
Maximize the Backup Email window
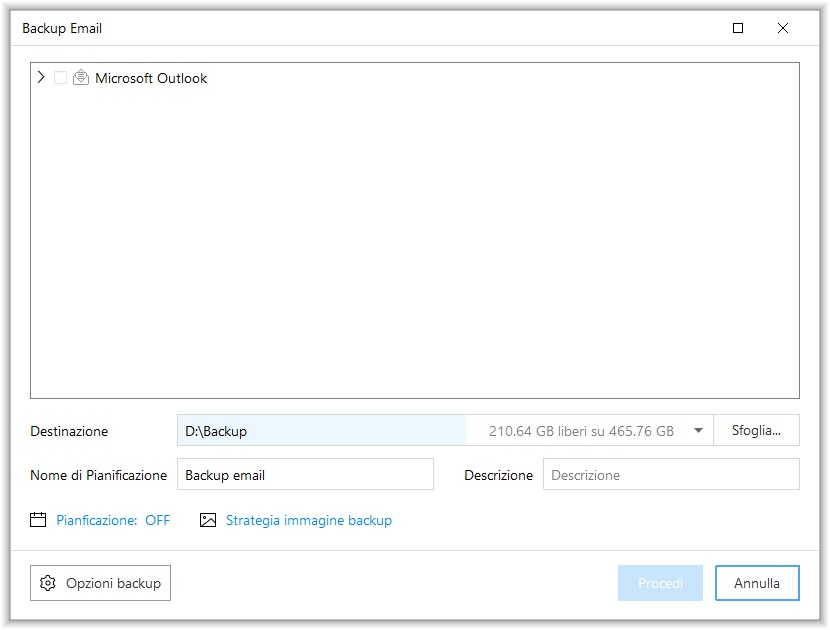pos(738,29)
